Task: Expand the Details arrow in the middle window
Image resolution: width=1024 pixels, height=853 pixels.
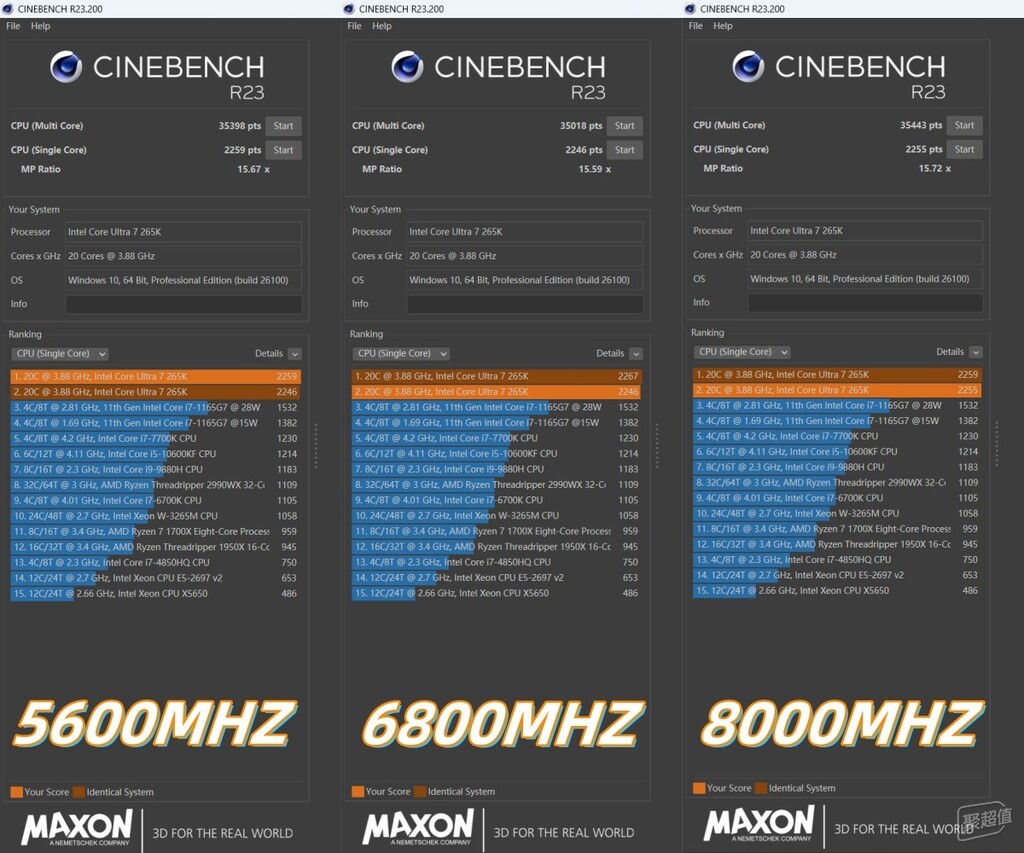Action: pyautogui.click(x=636, y=353)
